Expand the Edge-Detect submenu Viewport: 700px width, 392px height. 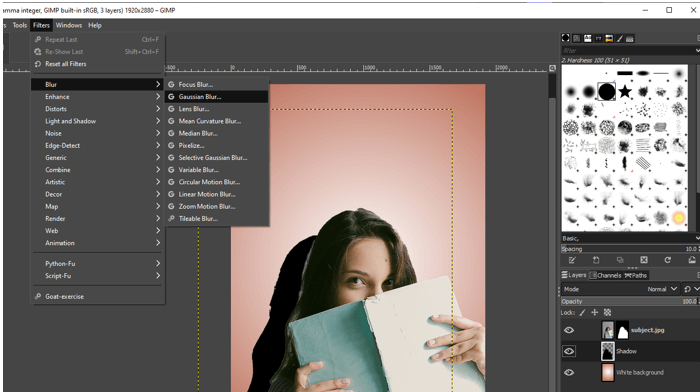[x=97, y=145]
